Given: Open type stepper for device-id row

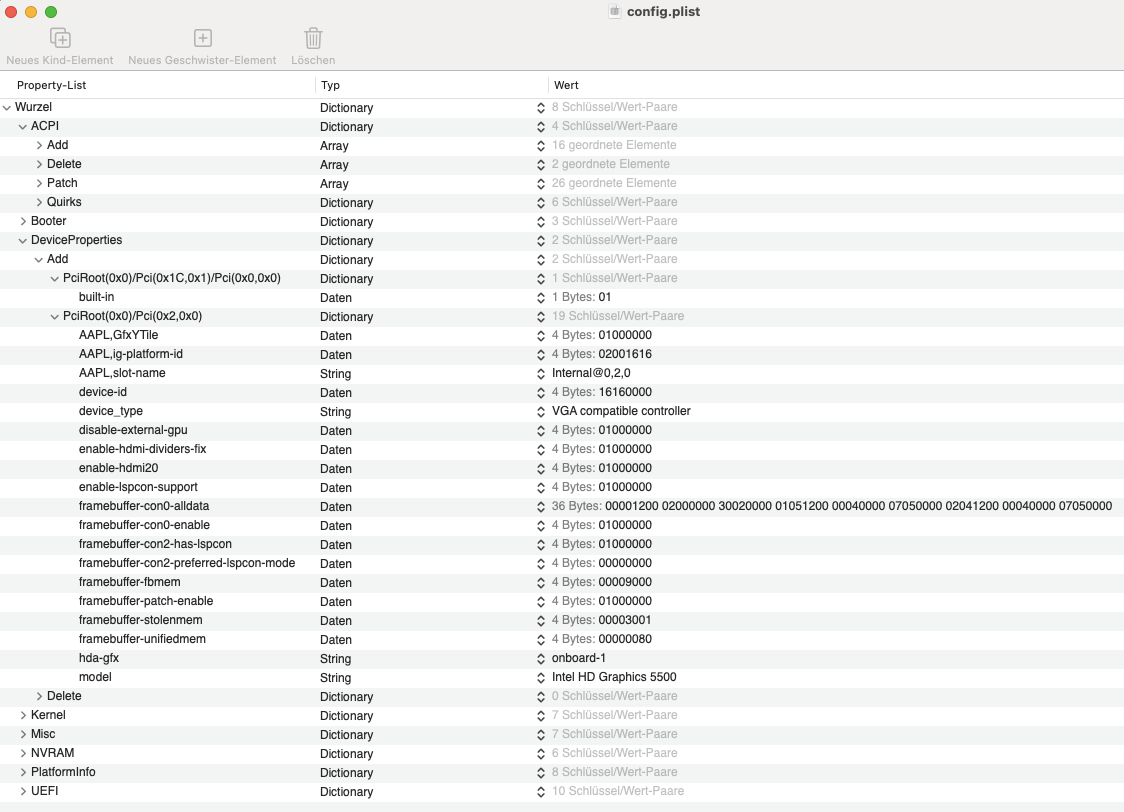Looking at the screenshot, I should tap(540, 392).
